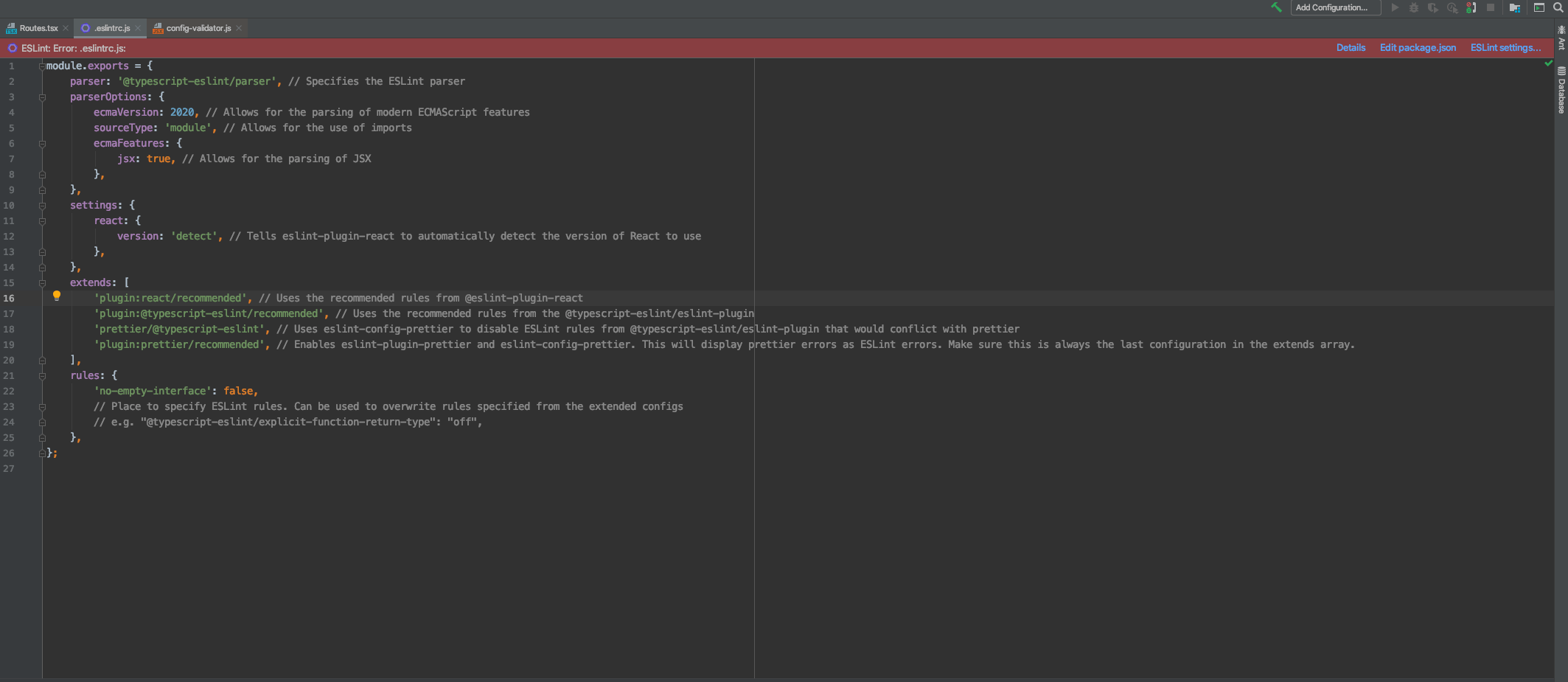The image size is (1568, 682).
Task: Click the green inspection checkmark indicator
Action: coord(1549,63)
